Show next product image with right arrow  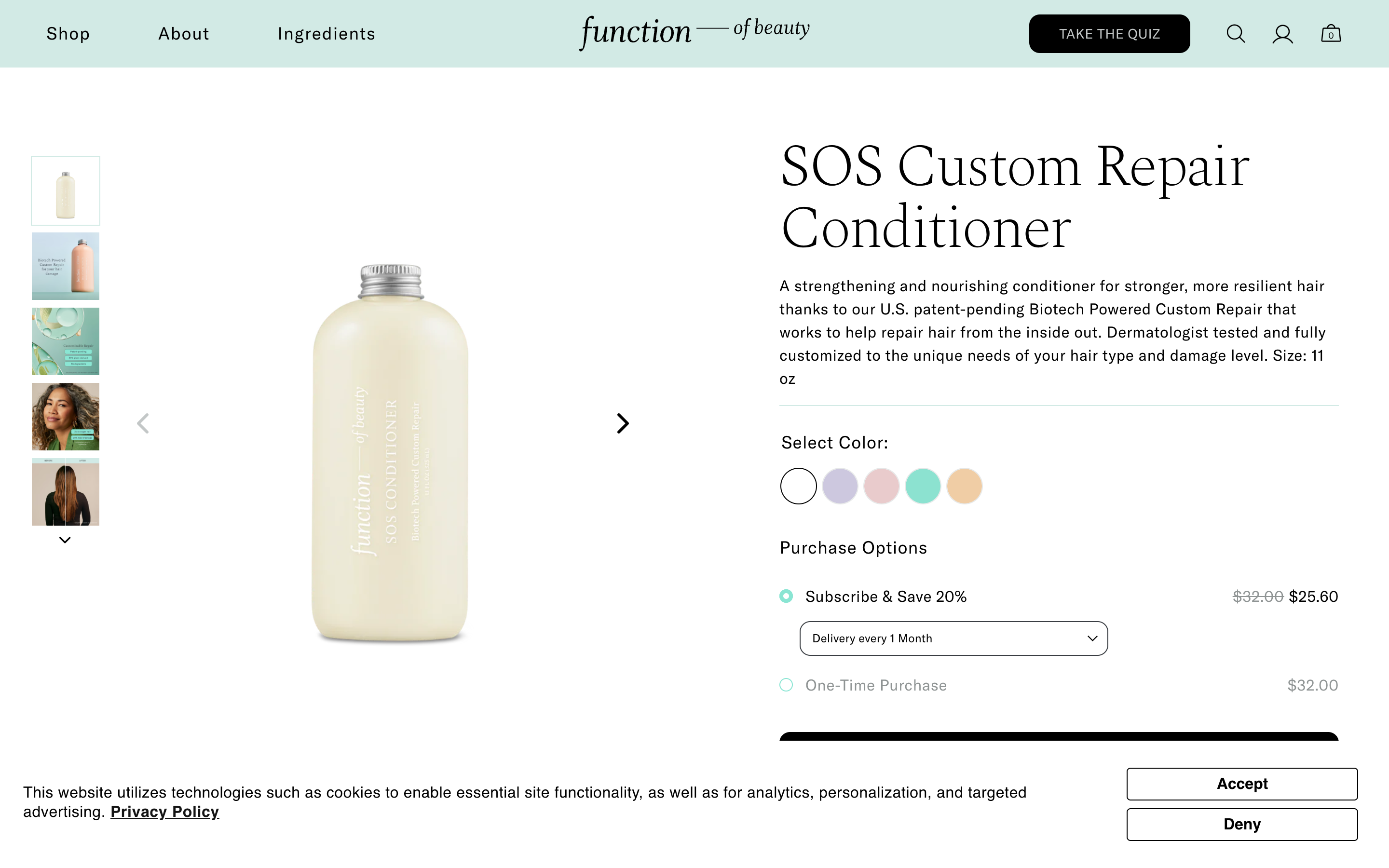pos(623,424)
